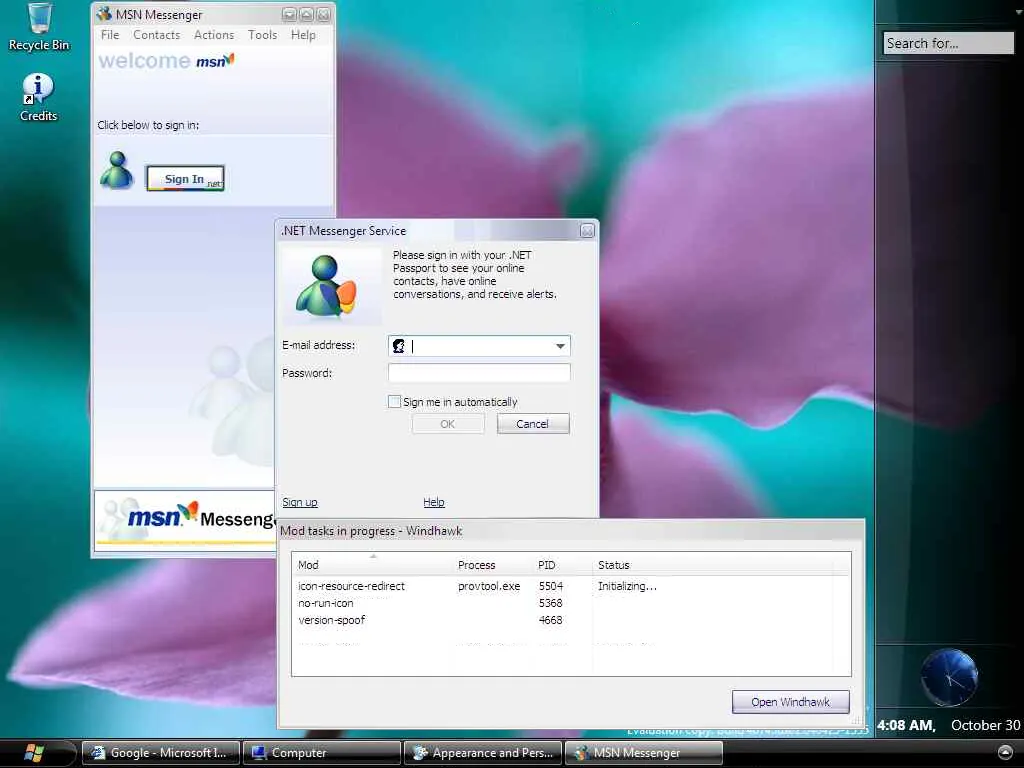Switch to Appearance and Pers... taskbar button
This screenshot has width=1024, height=768.
coord(483,753)
